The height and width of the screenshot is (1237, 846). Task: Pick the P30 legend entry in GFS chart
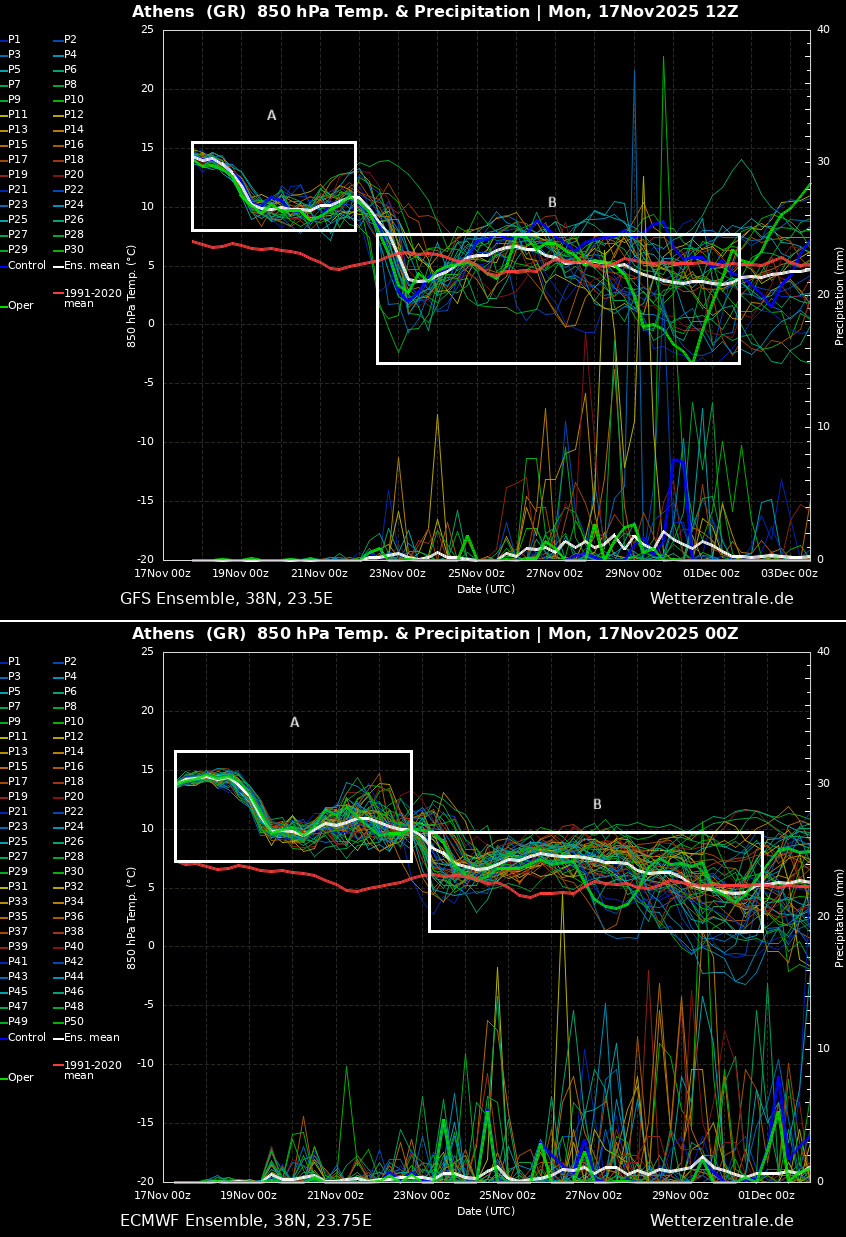click(74, 250)
